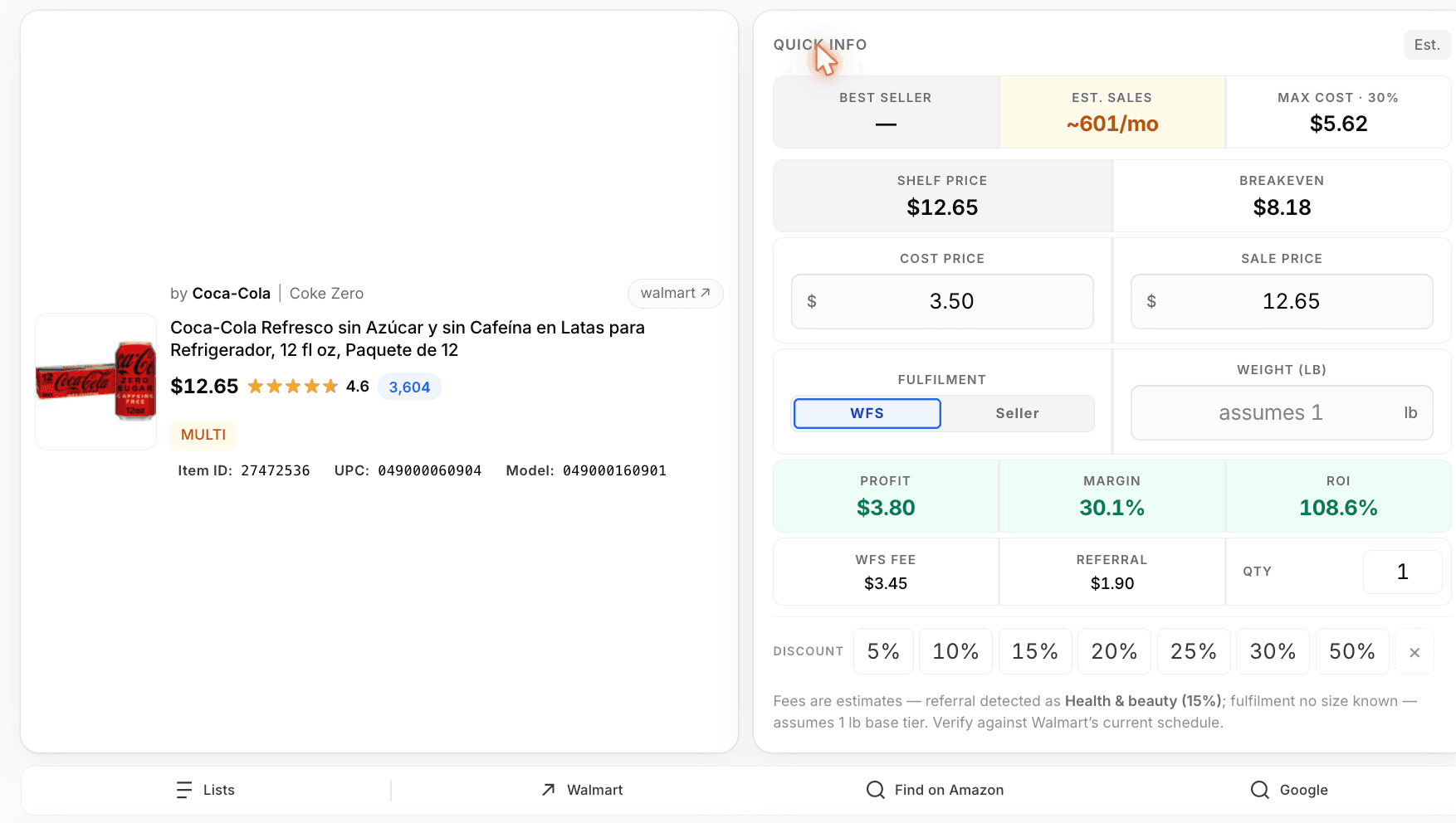Edit the Sale Price input field
This screenshot has width=1456, height=823.
[1282, 301]
